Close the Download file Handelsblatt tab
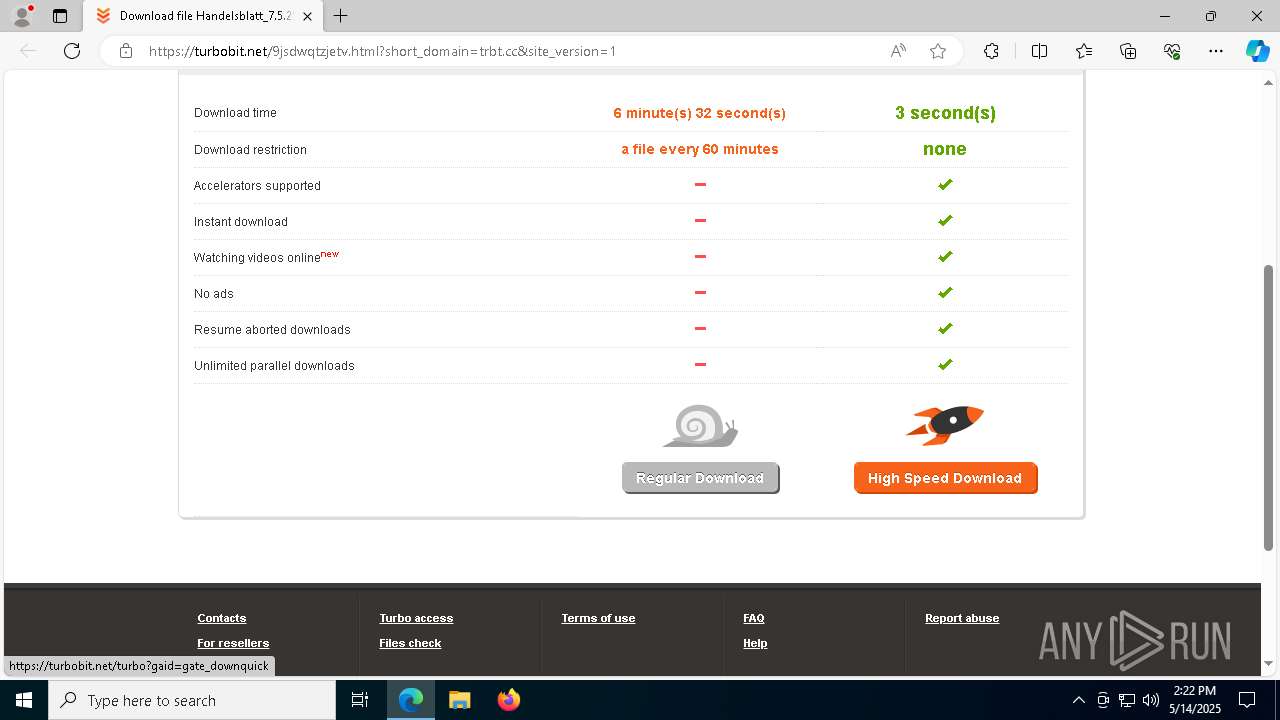Screen dimensions: 1280x720 (x=307, y=16)
